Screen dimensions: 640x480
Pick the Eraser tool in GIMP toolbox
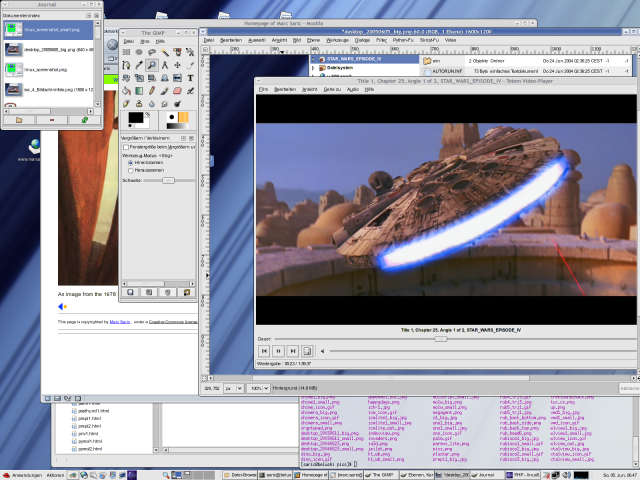(176, 91)
